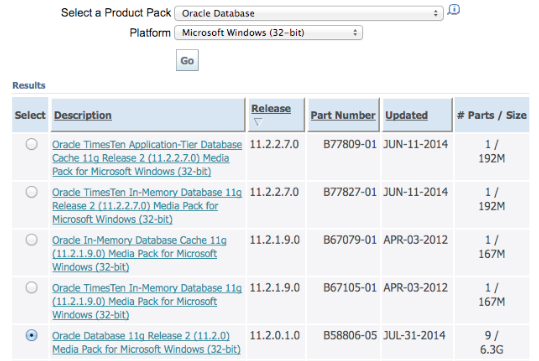Click the # Parts / Size header
This screenshot has width=539, height=361.
tap(492, 115)
